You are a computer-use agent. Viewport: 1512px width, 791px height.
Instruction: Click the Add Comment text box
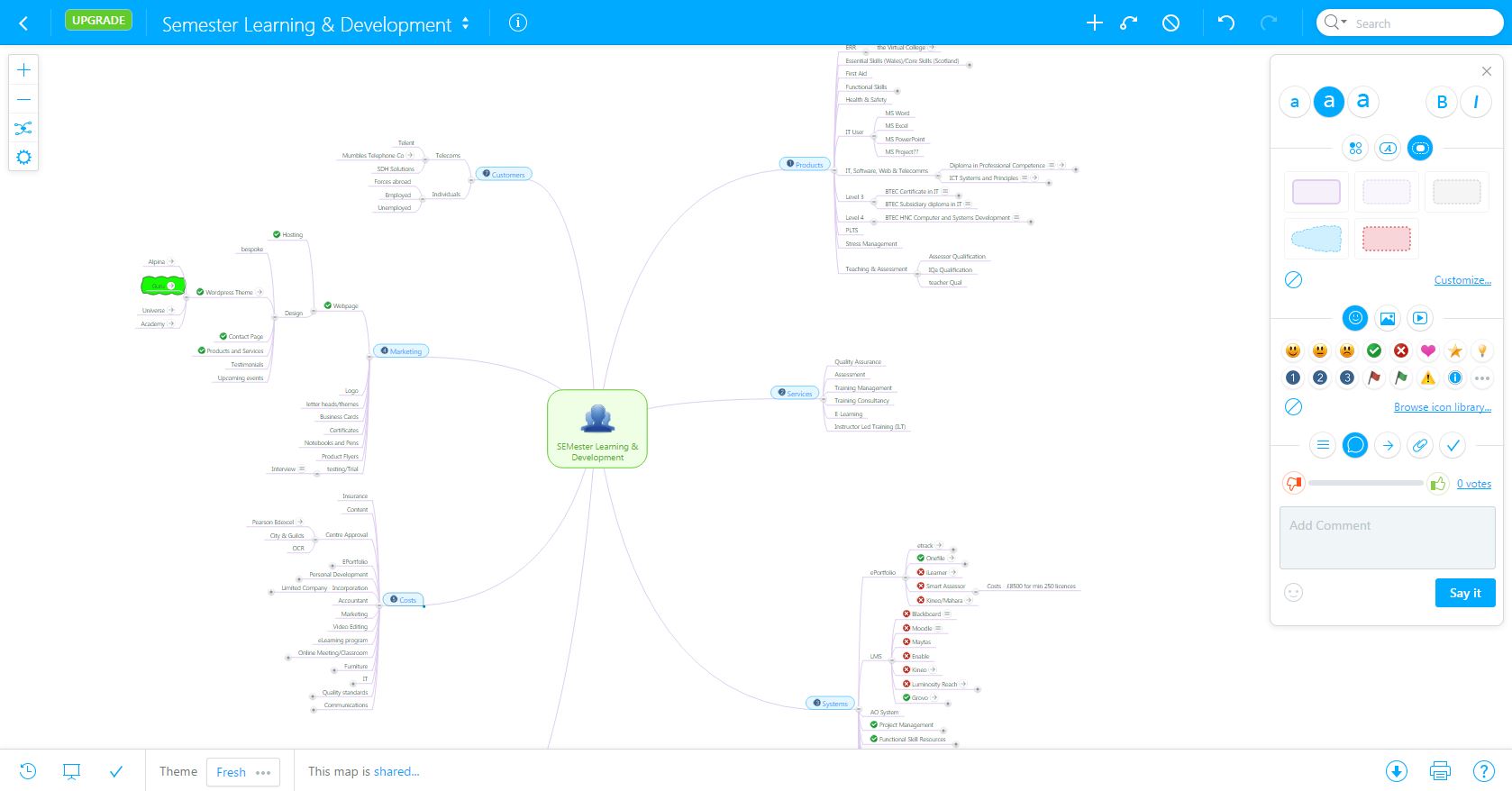(x=1388, y=538)
